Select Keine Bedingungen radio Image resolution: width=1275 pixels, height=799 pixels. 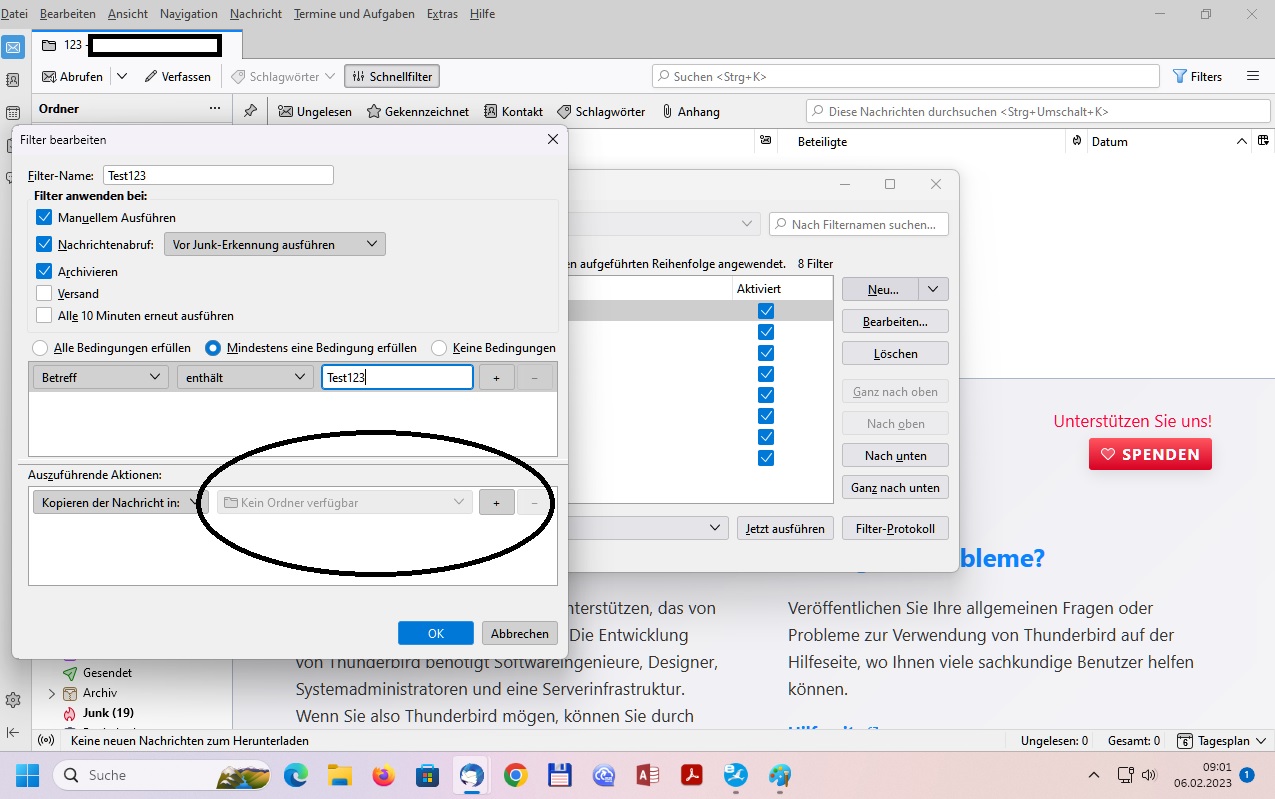439,348
